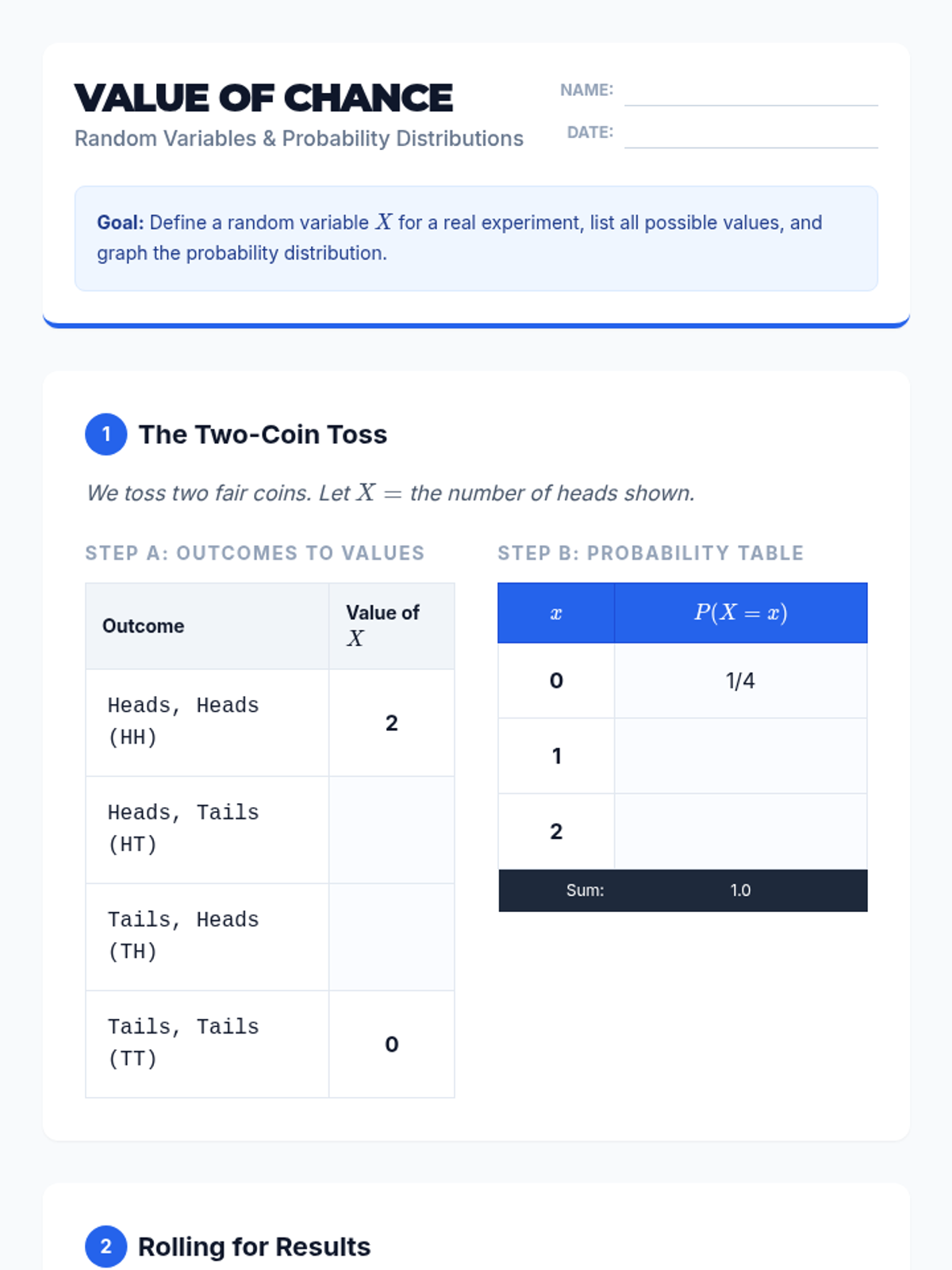Select the empty value cell for Heads, Tails
Viewport: 952px width, 1270px height.
[391, 829]
